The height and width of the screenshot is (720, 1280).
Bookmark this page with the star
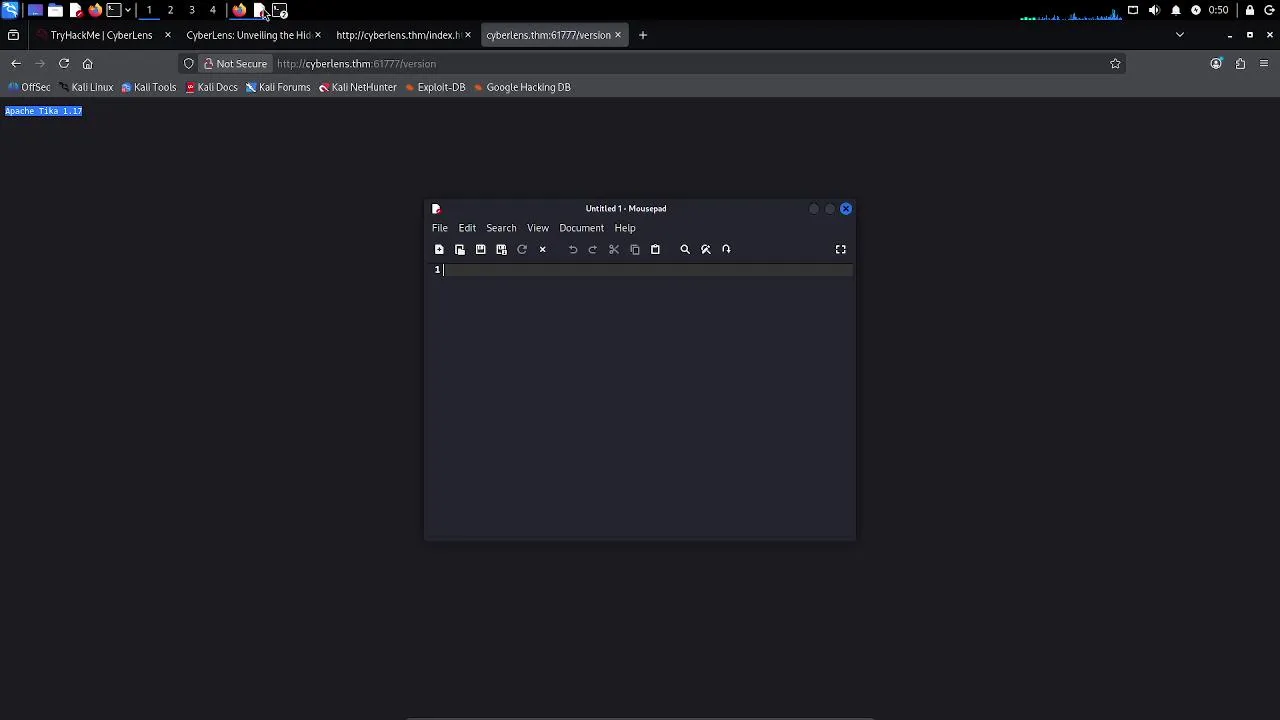[x=1115, y=64]
